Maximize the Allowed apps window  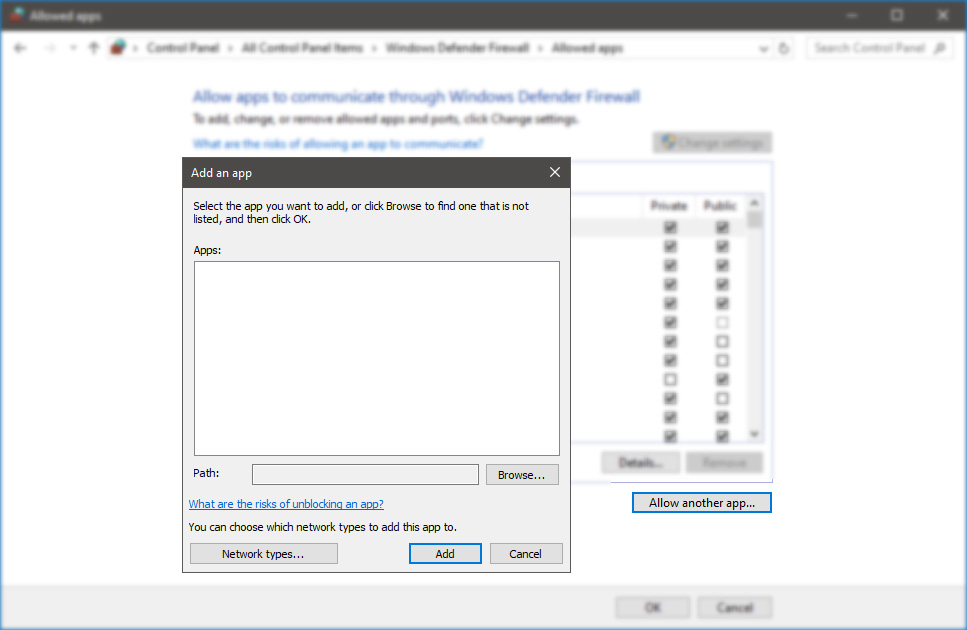[x=897, y=15]
